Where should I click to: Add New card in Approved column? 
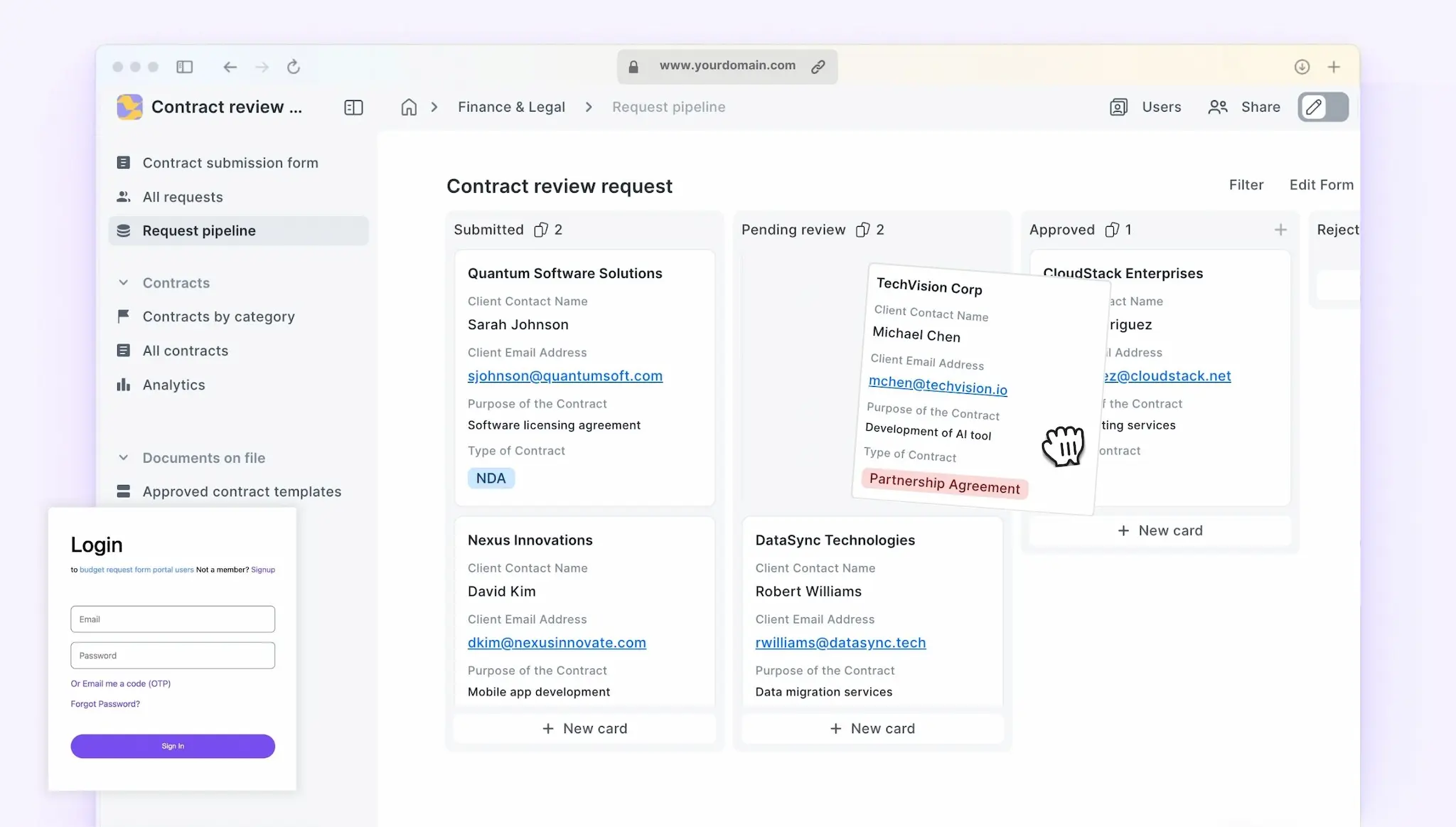tap(1160, 530)
